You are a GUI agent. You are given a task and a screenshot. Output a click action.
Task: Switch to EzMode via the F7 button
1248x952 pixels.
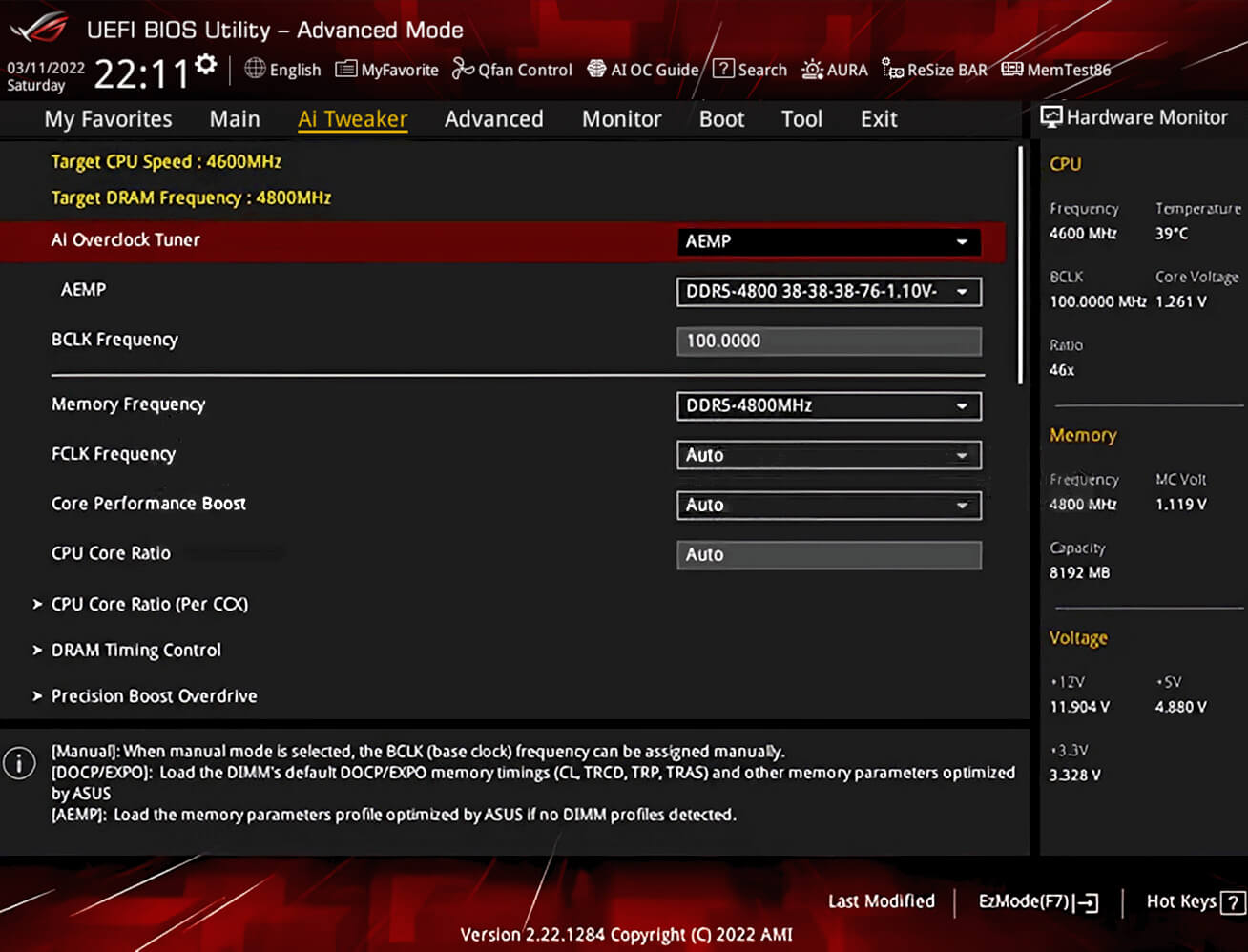pos(1037,901)
